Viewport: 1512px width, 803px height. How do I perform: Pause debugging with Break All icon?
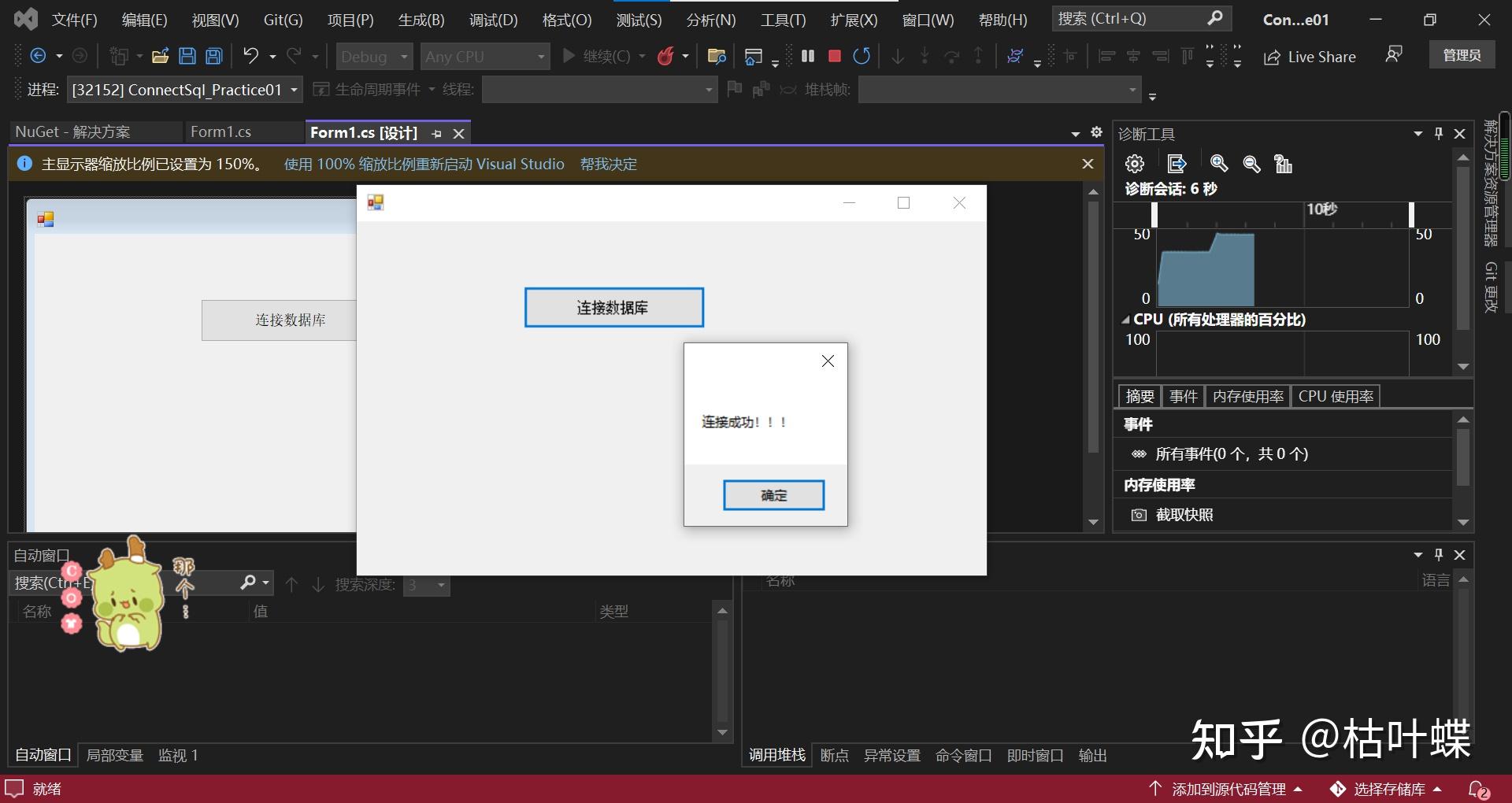tap(807, 56)
